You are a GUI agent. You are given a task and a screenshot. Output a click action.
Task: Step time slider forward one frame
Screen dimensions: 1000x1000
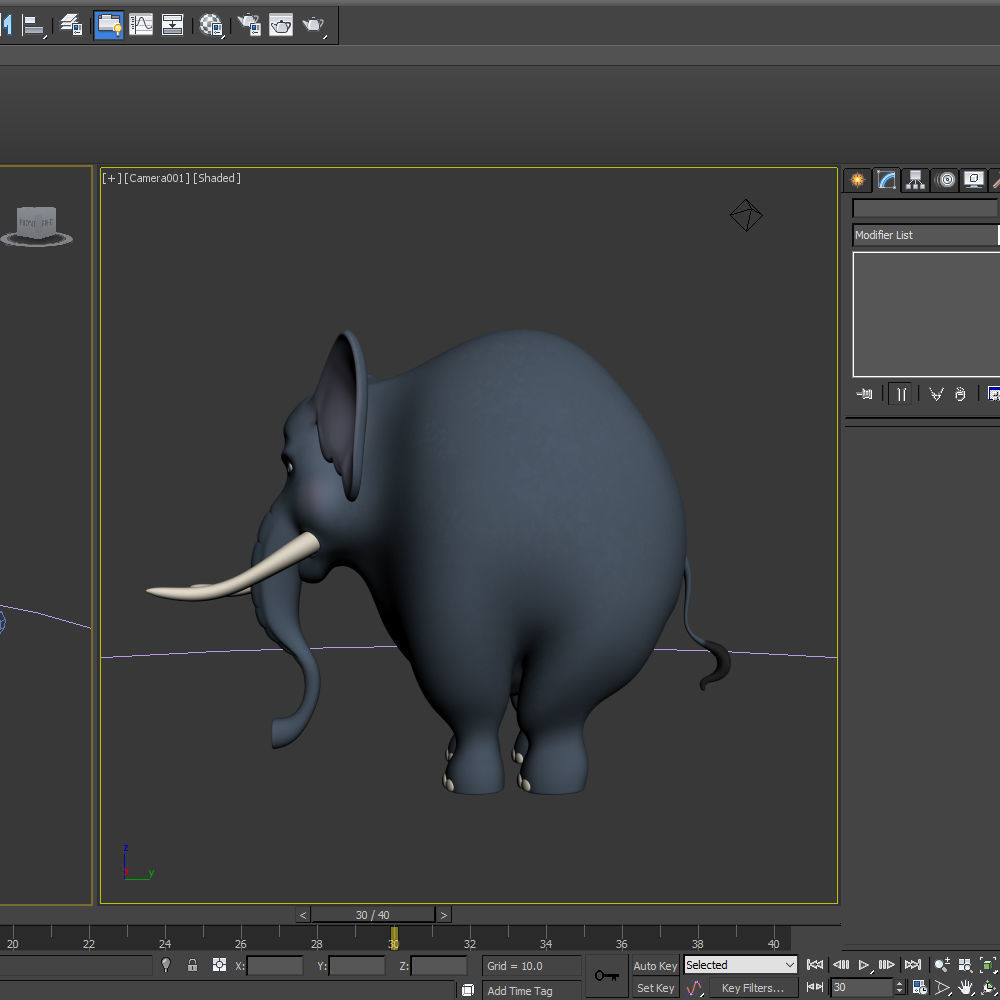[x=444, y=915]
